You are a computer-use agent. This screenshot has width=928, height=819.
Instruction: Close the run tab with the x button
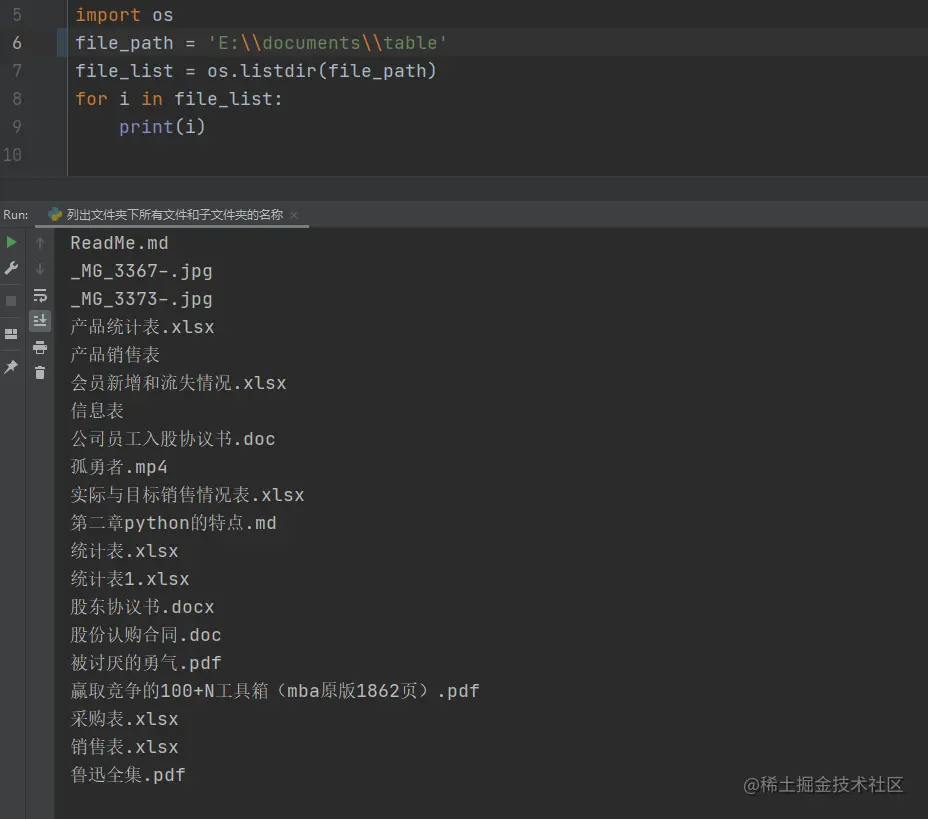(294, 214)
